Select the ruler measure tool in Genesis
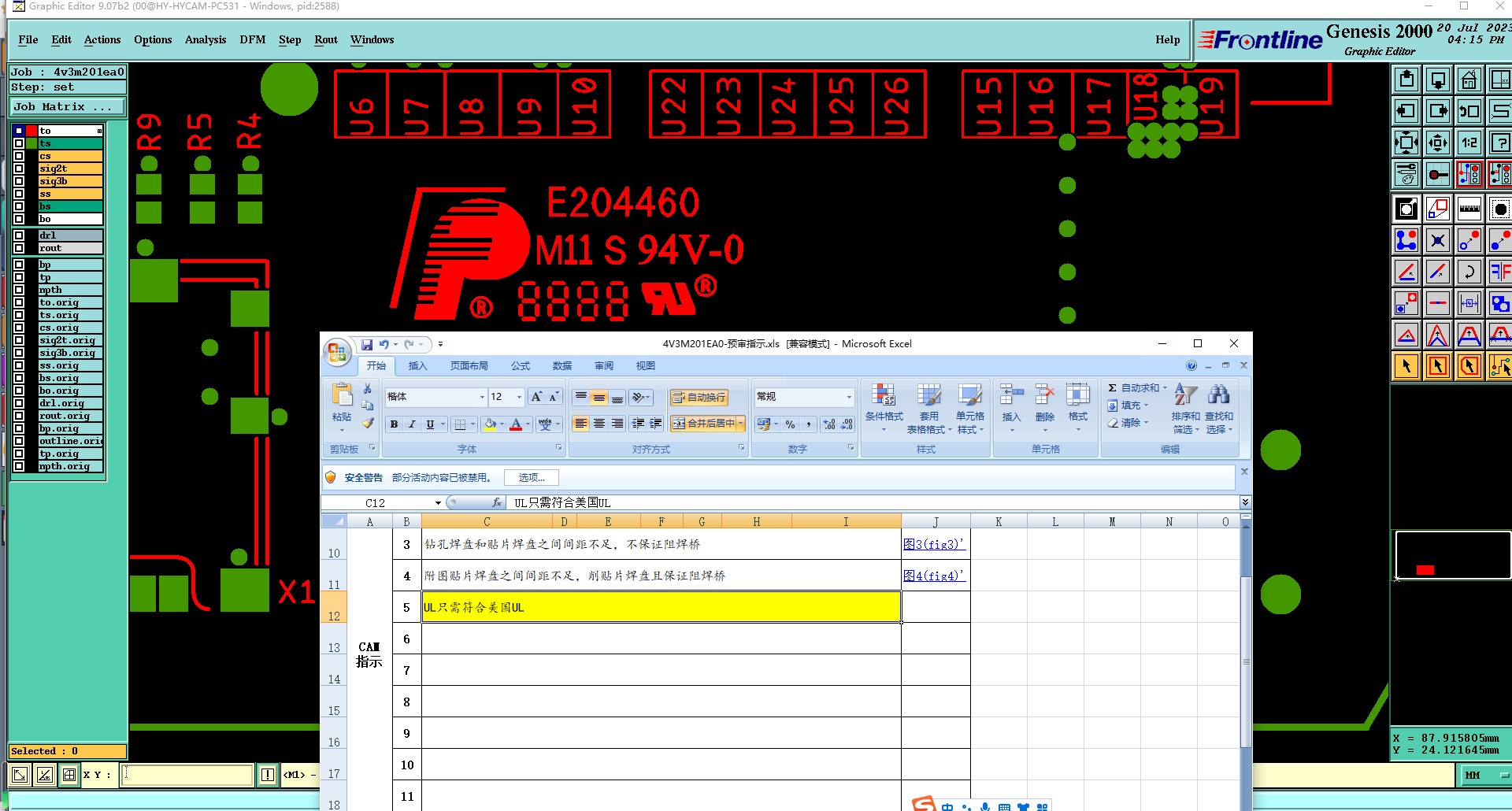 point(1469,209)
